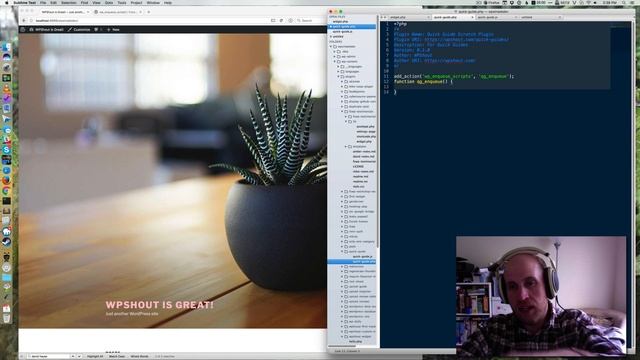Focus the browser Search field
The height and width of the screenshot is (360, 640).
coord(310,20)
